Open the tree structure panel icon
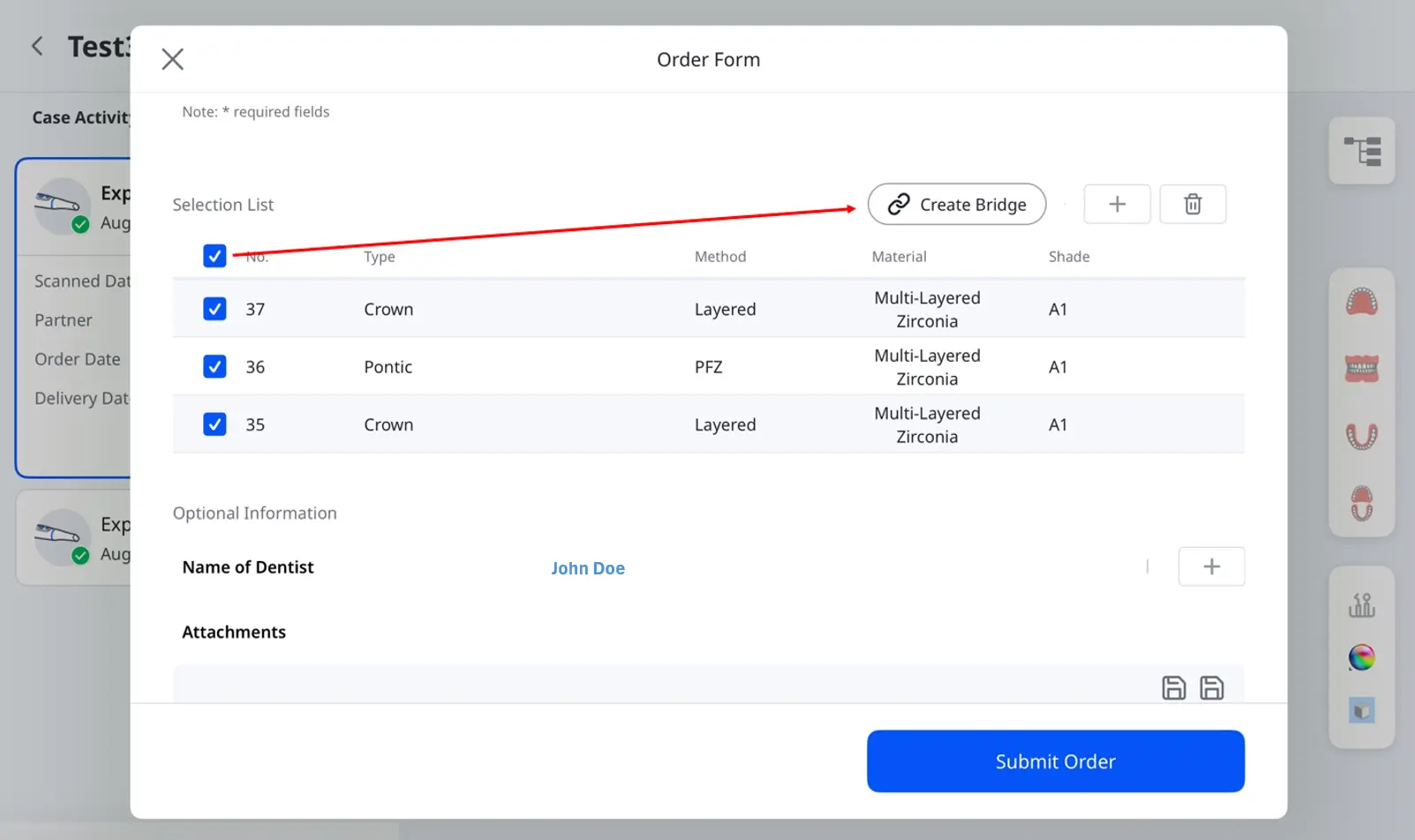This screenshot has width=1415, height=840. [x=1362, y=151]
